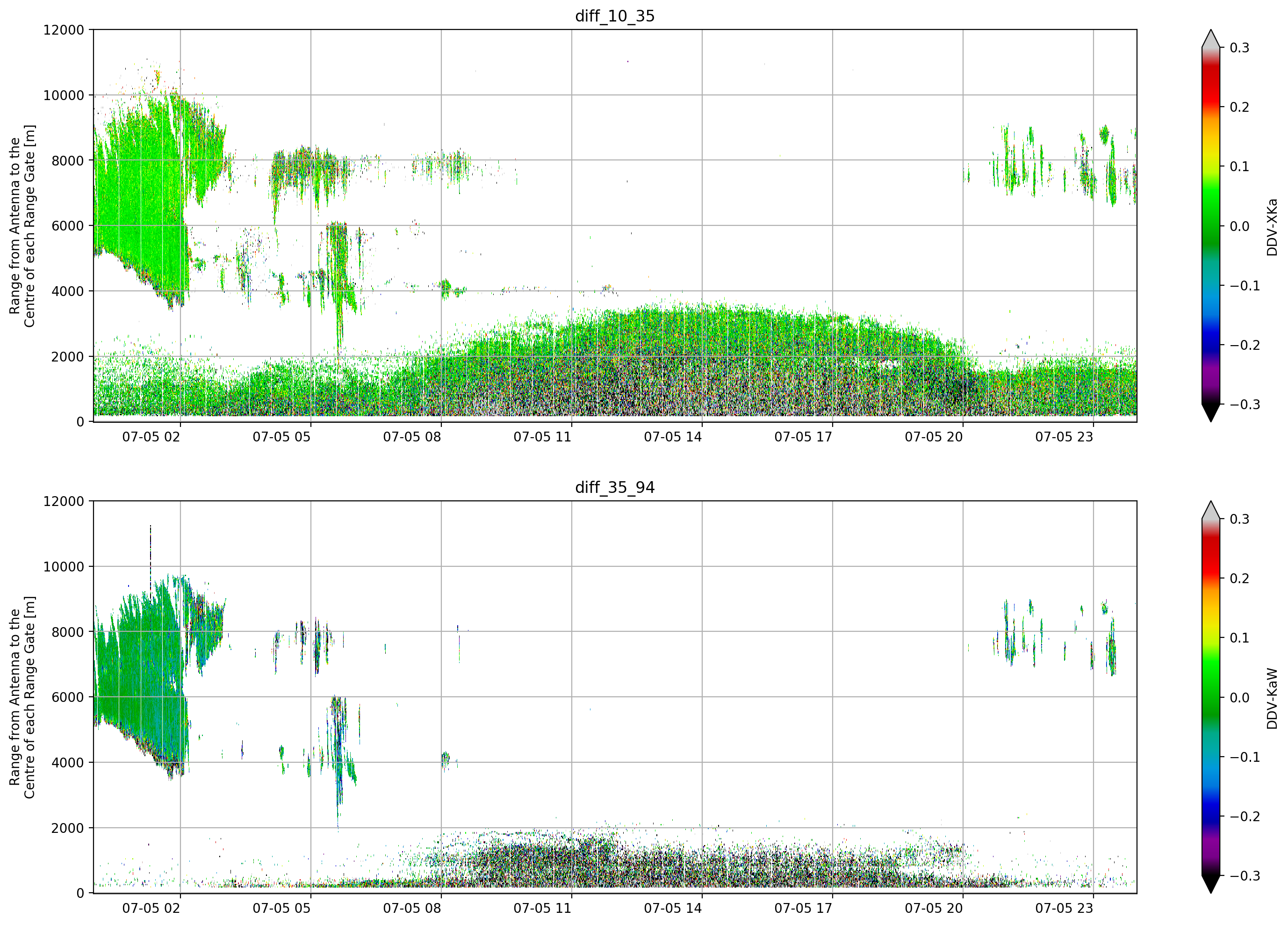
Task: Click the 07-05 20 x-tick under diff_10_35
Action: coord(934,437)
